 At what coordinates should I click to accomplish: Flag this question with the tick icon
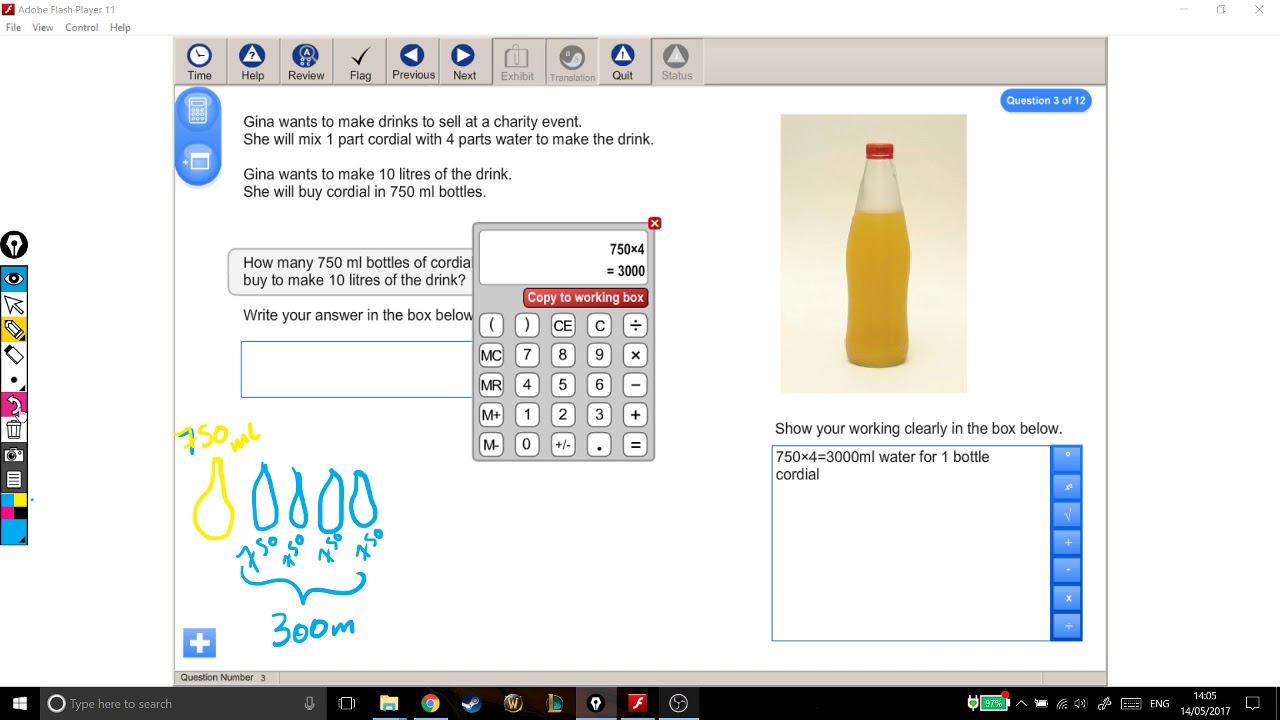[x=360, y=62]
